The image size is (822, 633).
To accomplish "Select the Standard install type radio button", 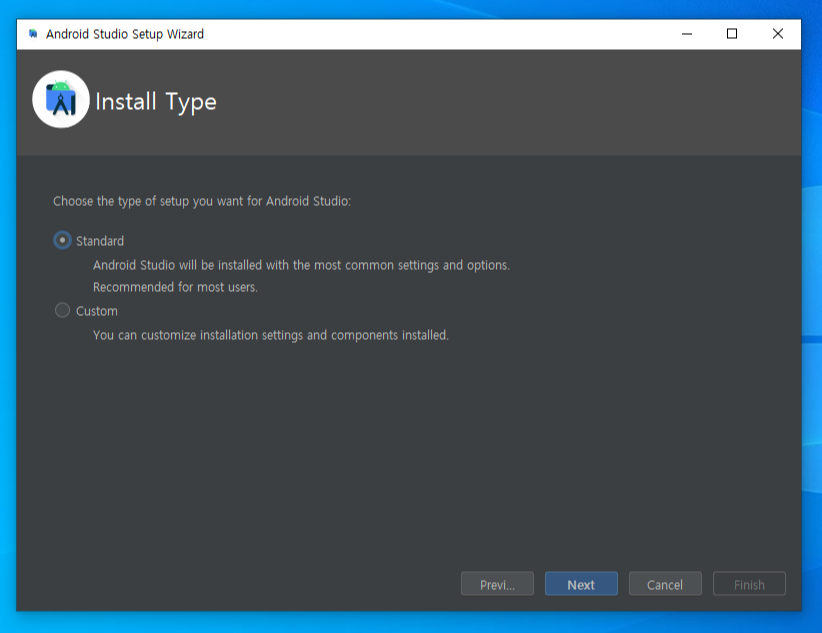I will [x=62, y=241].
